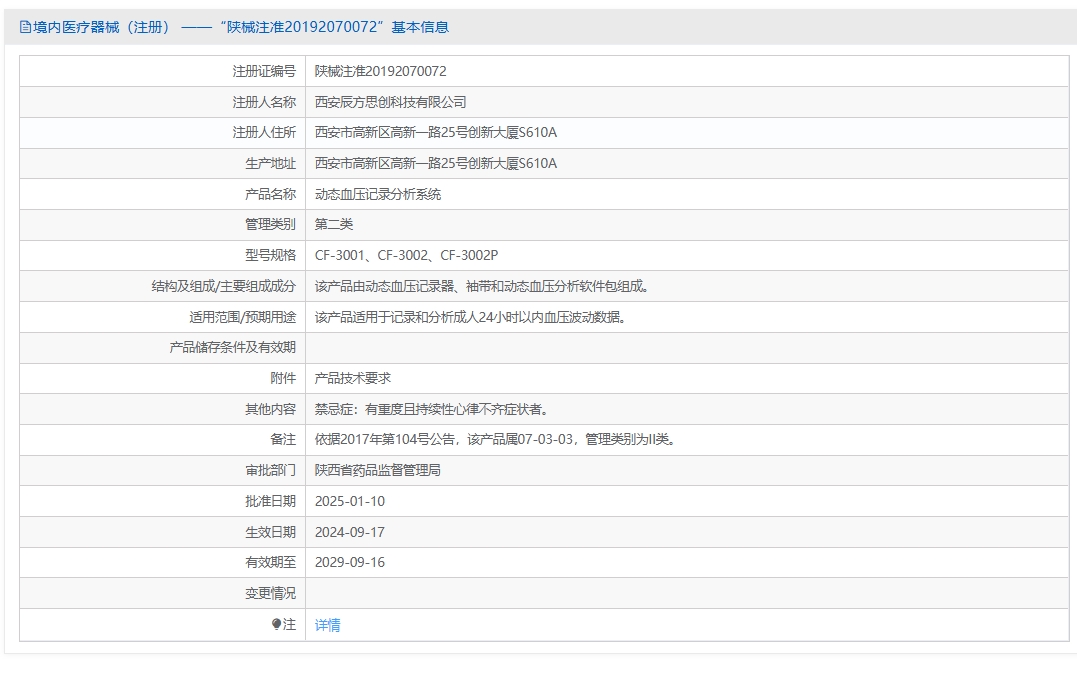Click the header title 境内医疗器械（注册）
1077x678 pixels.
tap(102, 27)
